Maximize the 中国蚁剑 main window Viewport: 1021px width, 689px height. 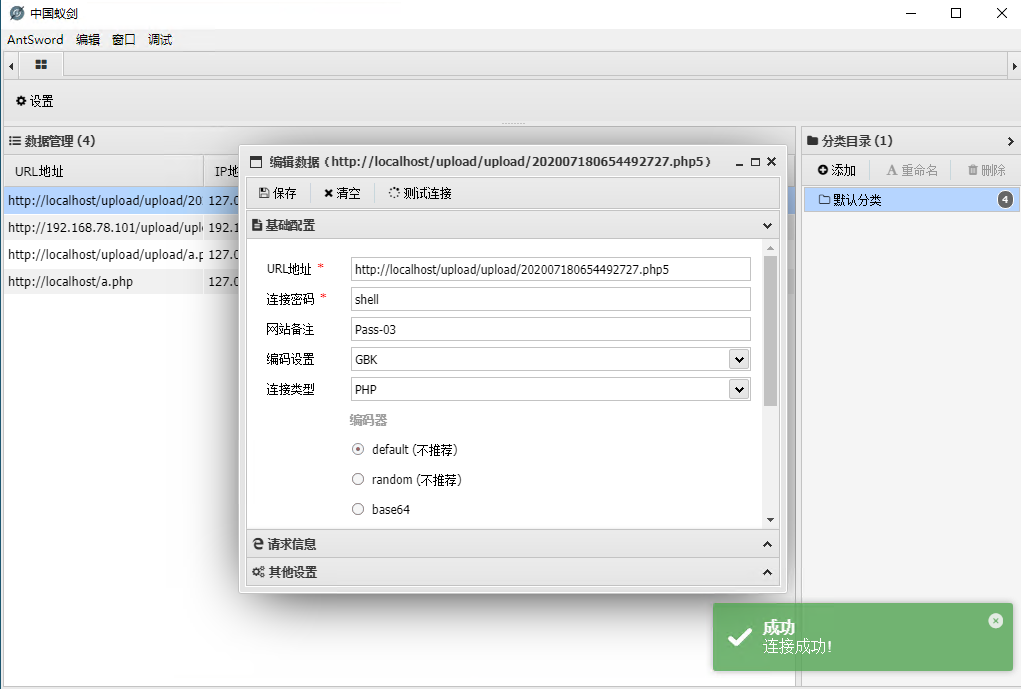coord(956,13)
